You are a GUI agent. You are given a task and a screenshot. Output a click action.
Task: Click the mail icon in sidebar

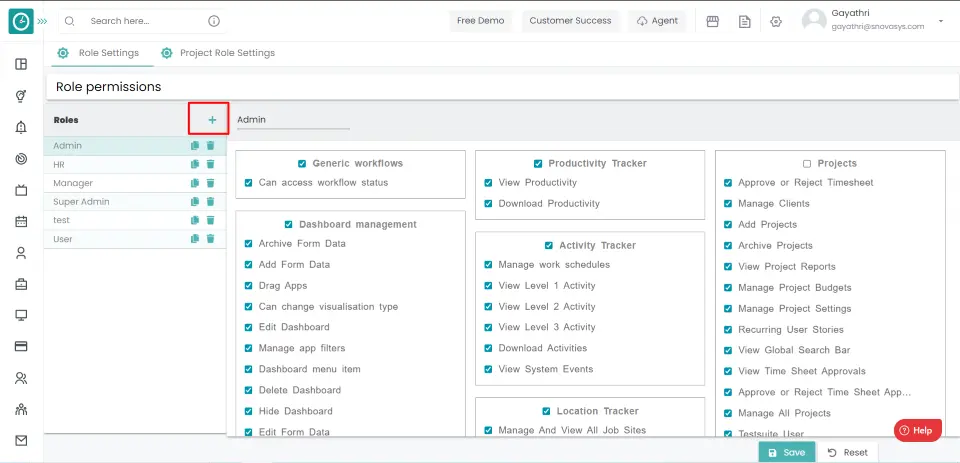pos(21,440)
